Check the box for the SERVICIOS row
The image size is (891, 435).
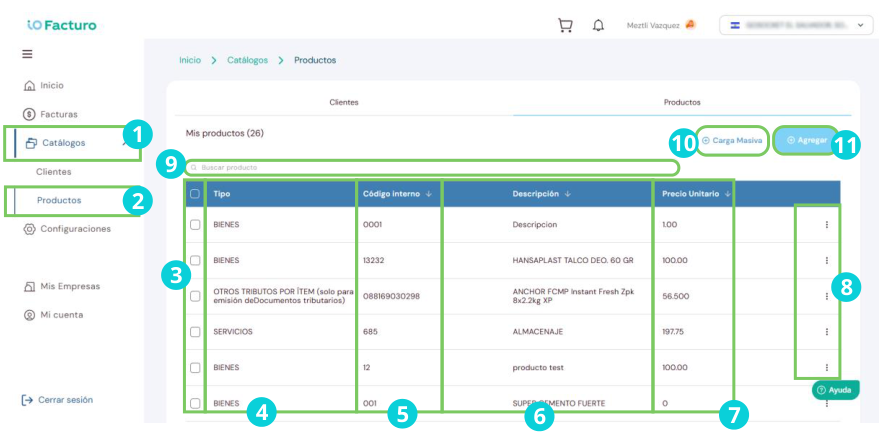coord(195,332)
